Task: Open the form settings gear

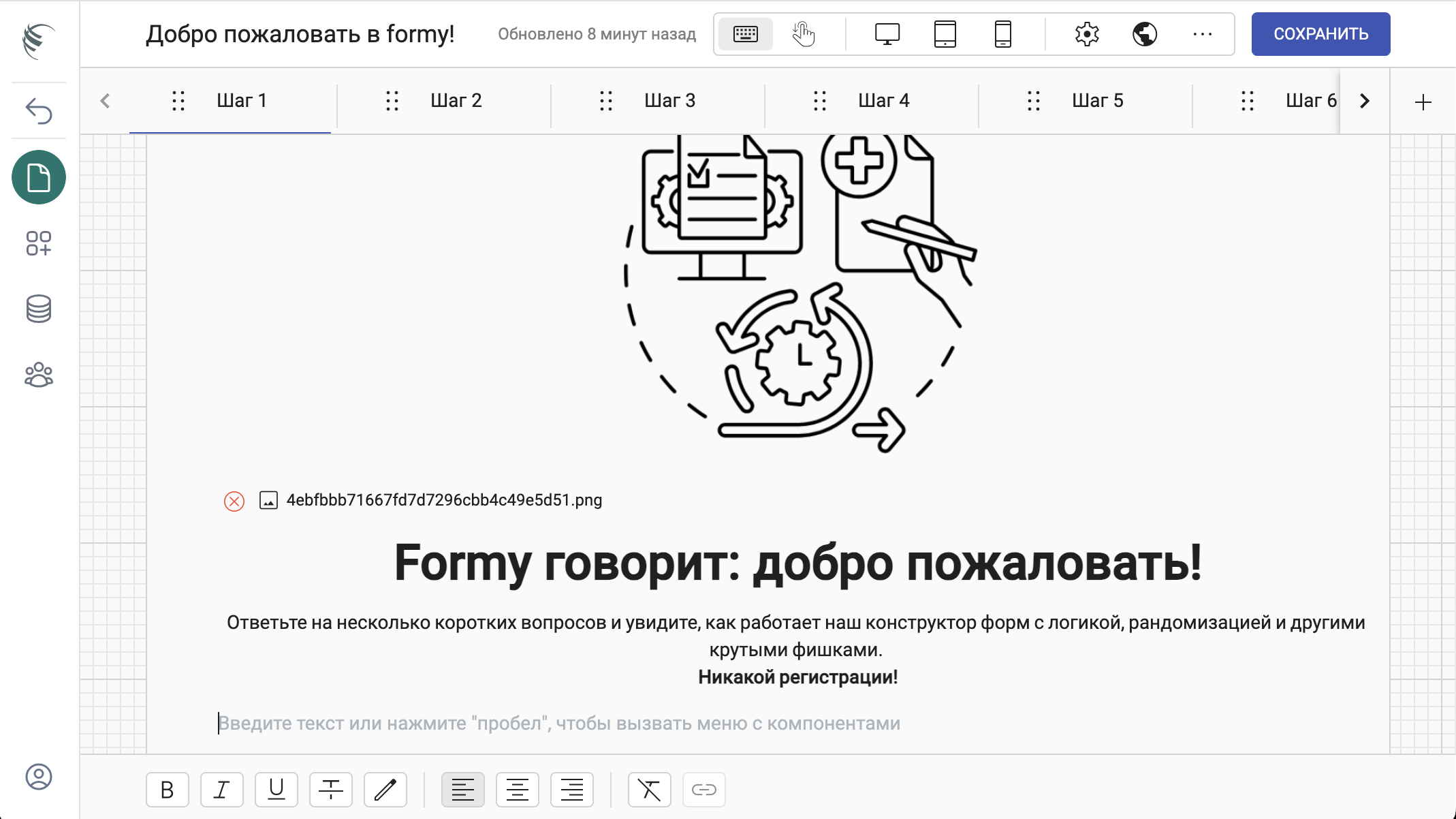Action: tap(1087, 34)
